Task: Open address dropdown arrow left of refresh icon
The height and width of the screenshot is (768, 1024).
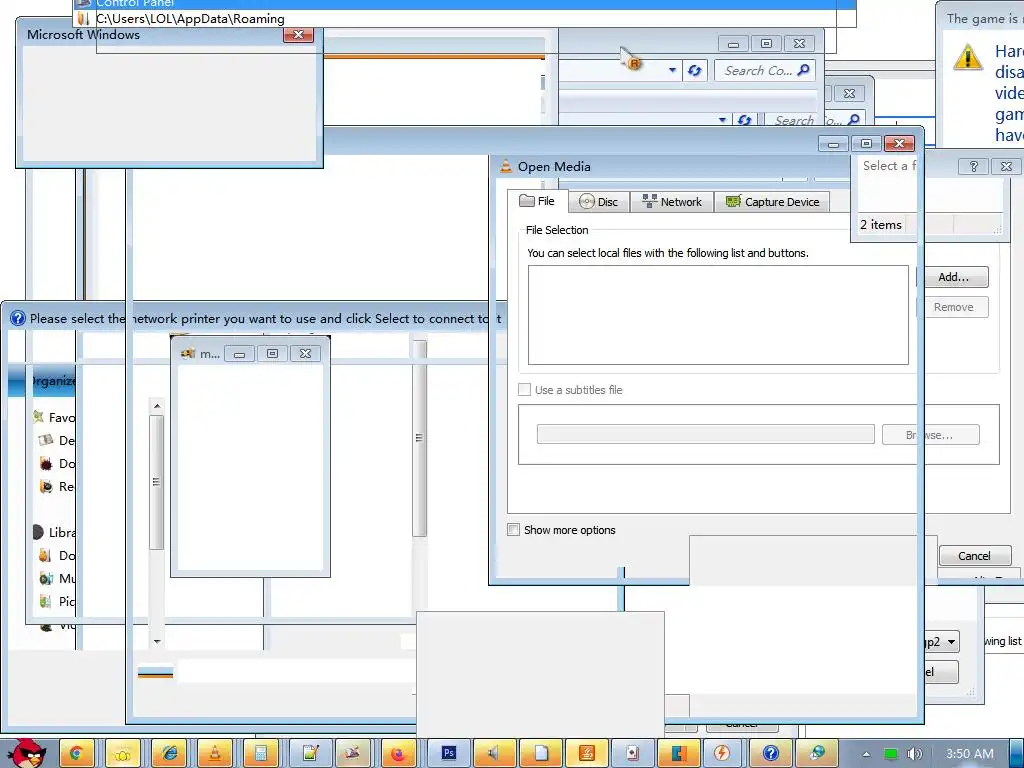Action: 672,71
